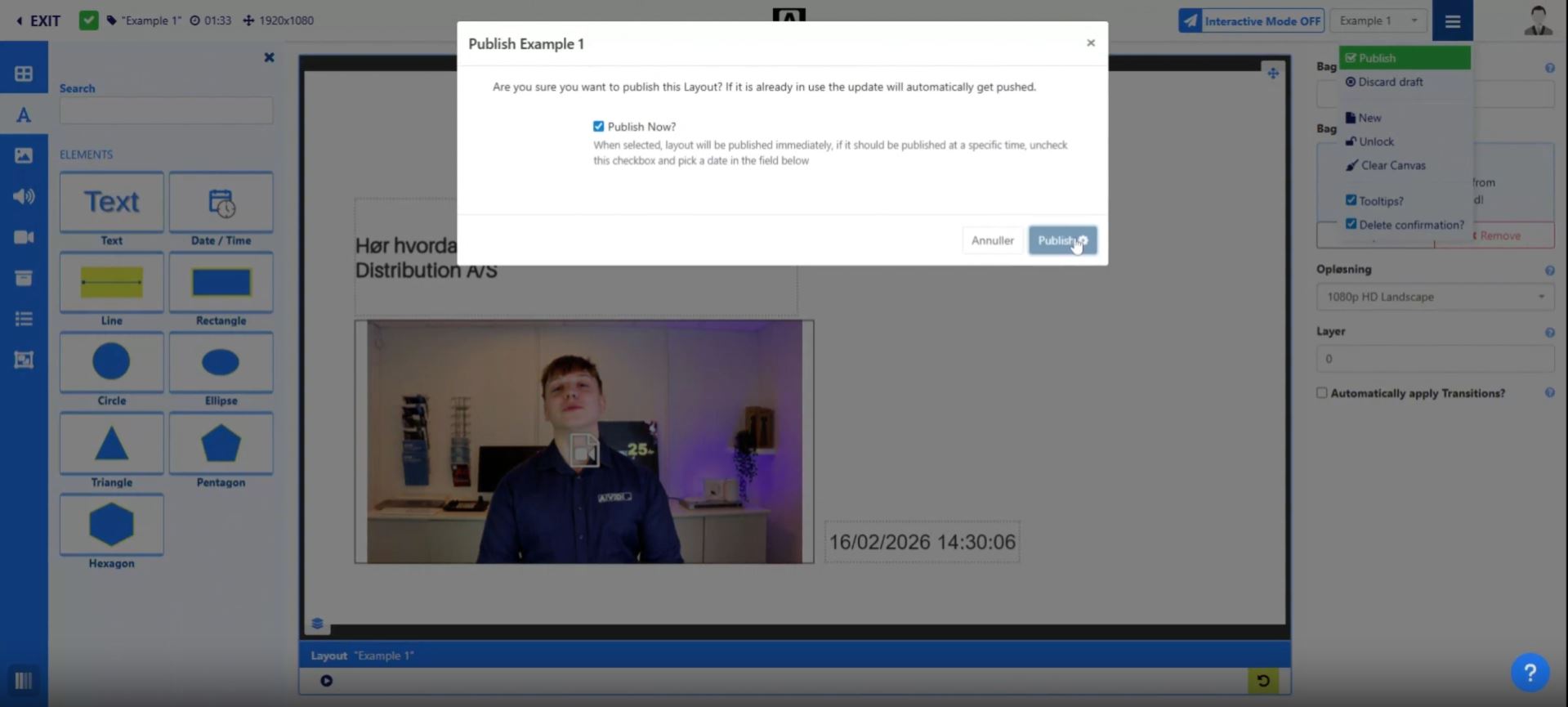Expand the 1080p HD Landscape dropdown
Image resolution: width=1568 pixels, height=707 pixels.
click(x=1434, y=297)
